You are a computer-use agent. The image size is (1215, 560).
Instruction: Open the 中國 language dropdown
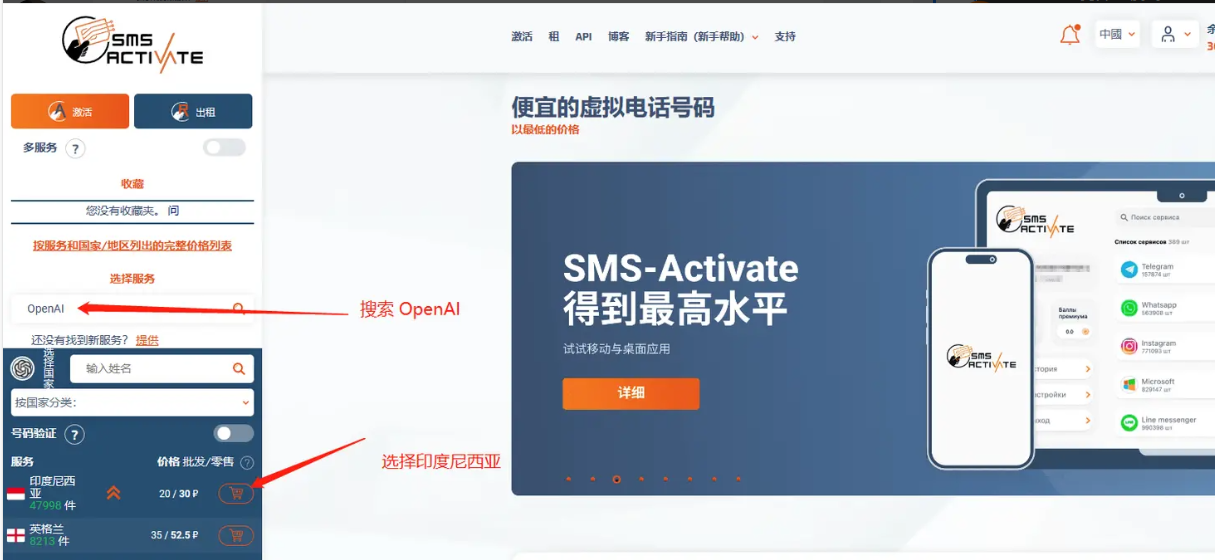tap(1117, 34)
